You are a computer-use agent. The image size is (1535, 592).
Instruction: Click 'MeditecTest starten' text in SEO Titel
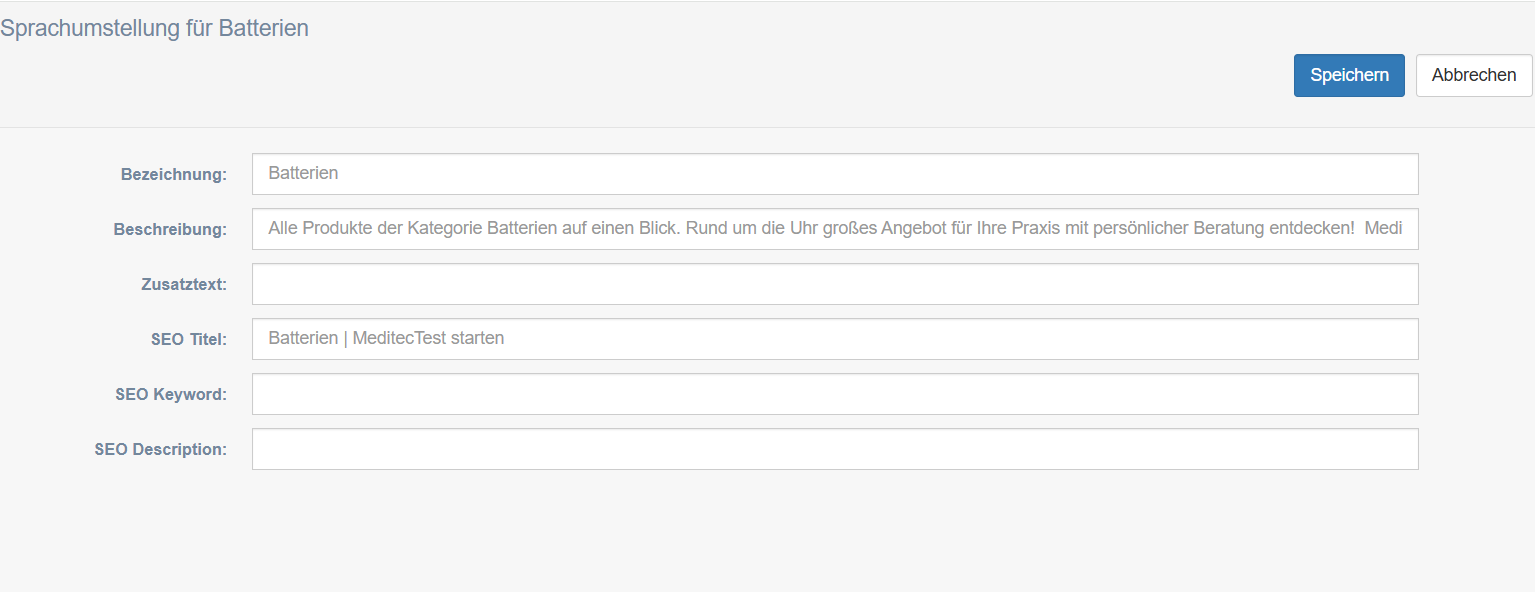[428, 338]
